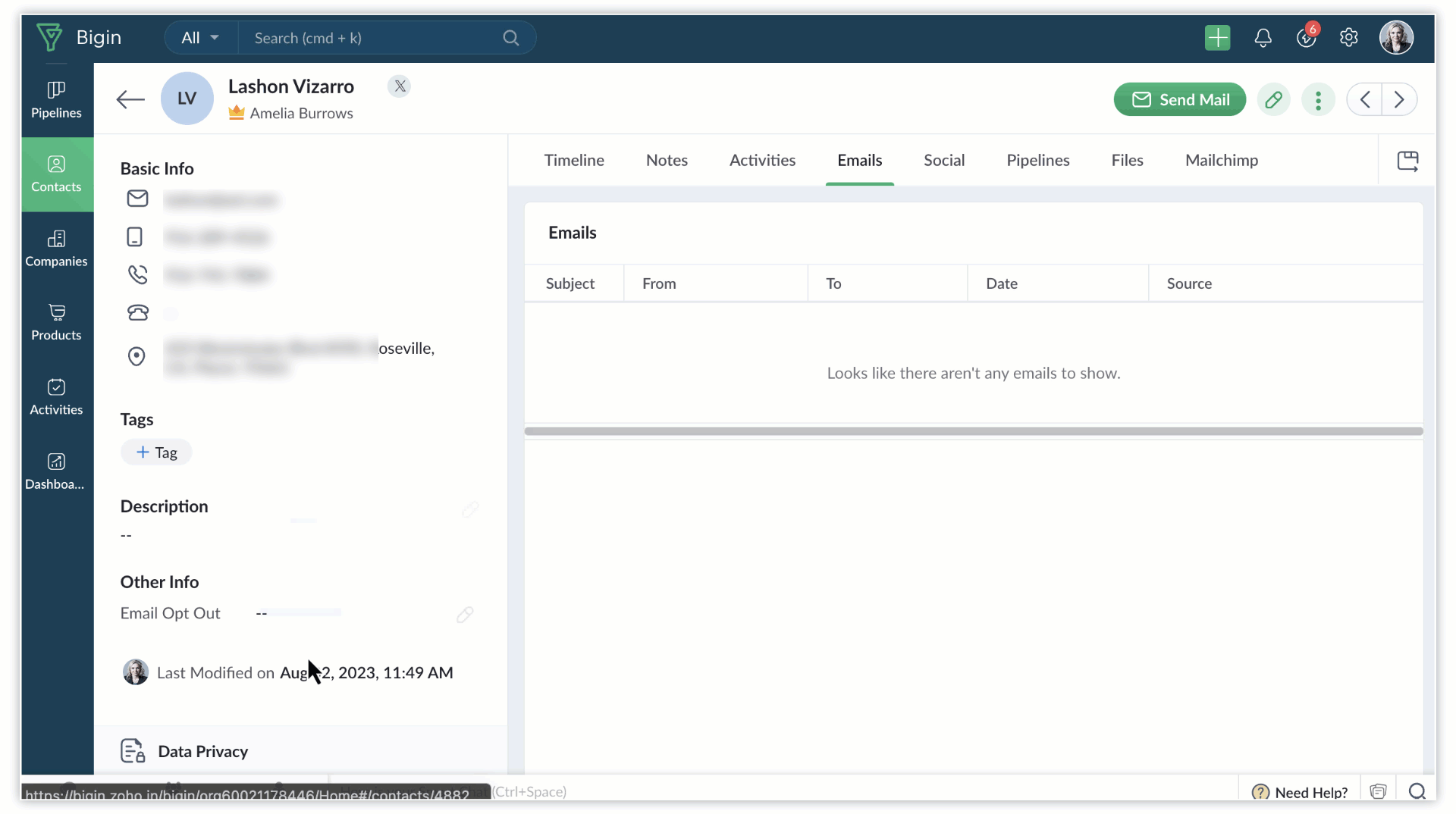
Task: Edit the Email Opt Out pencil icon
Action: tap(465, 614)
